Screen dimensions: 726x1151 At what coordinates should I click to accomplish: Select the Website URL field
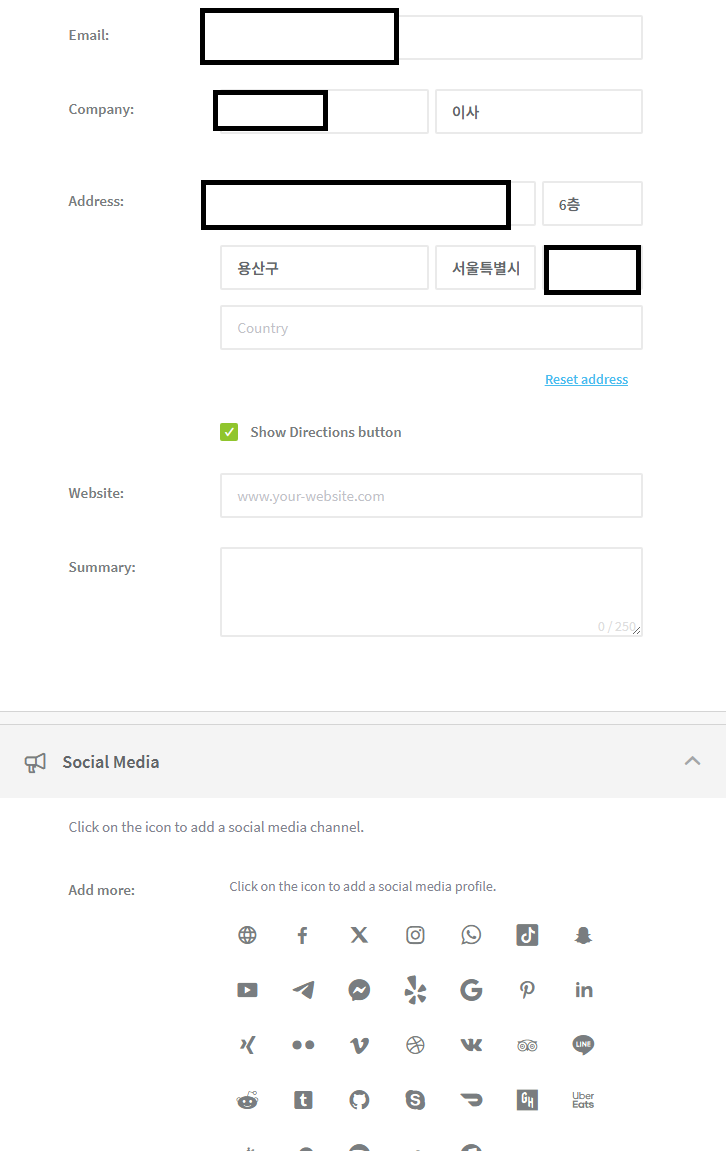click(x=432, y=495)
